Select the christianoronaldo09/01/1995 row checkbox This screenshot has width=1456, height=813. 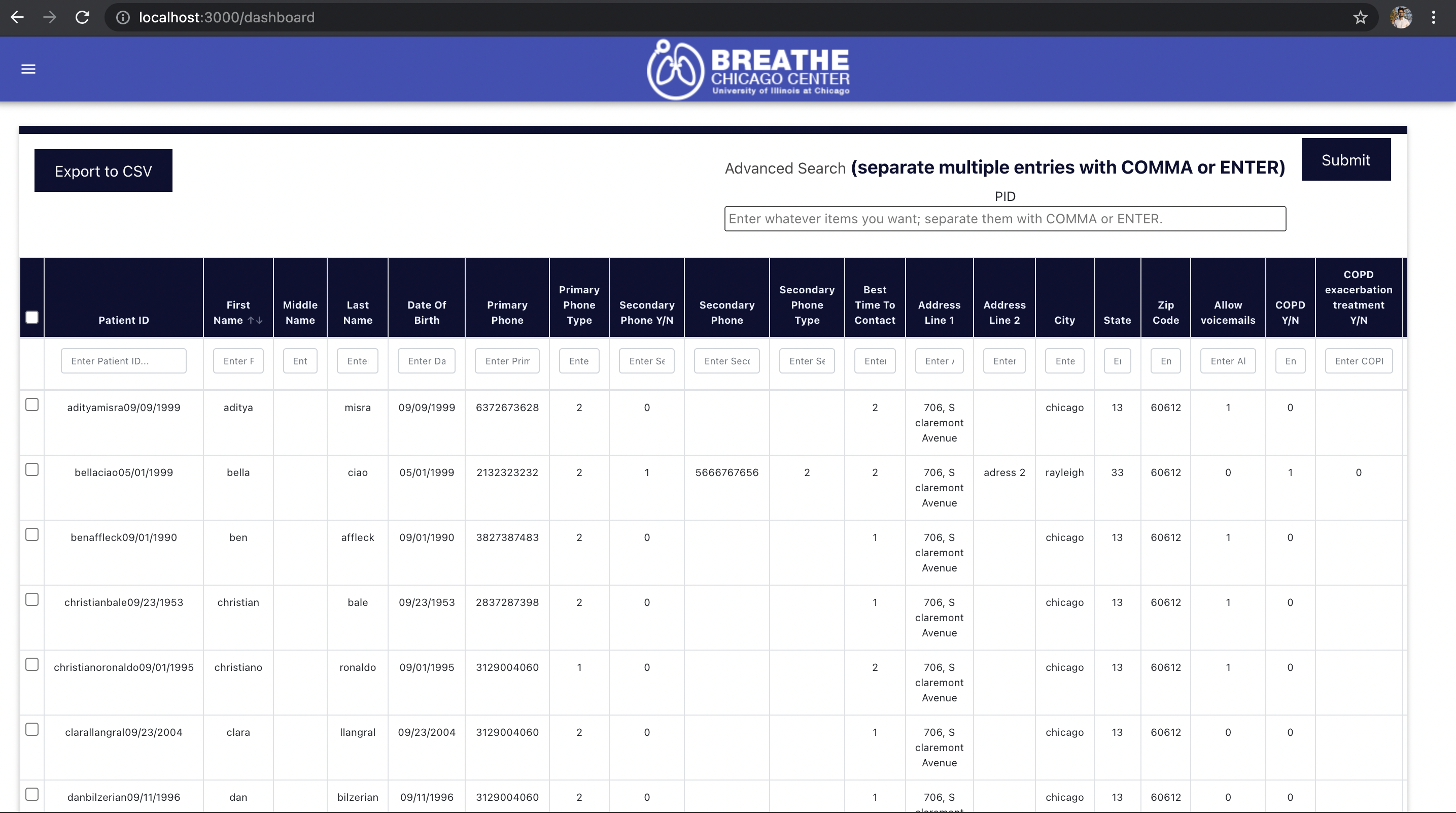[32, 665]
